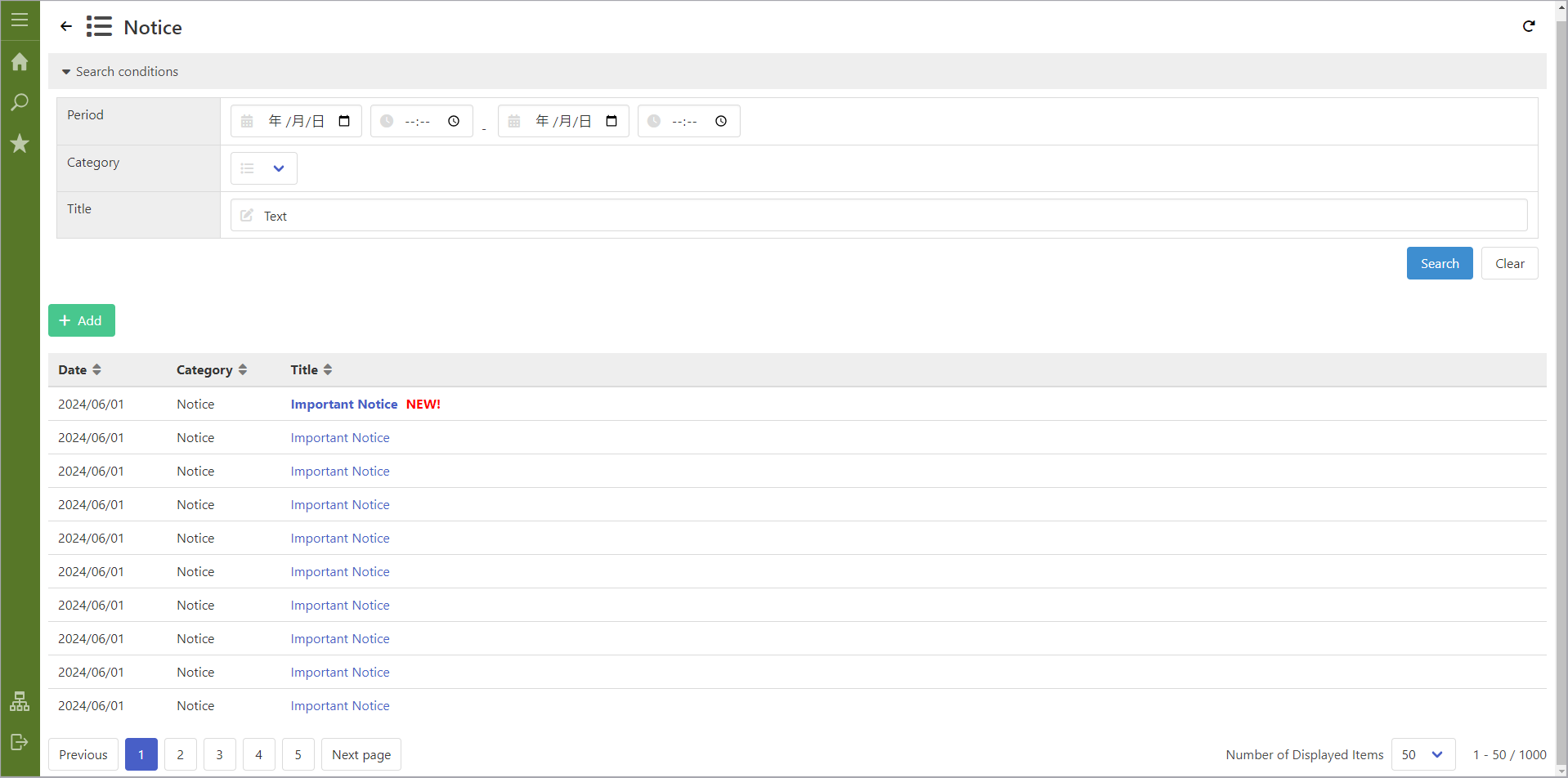Sort table by Category column
The height and width of the screenshot is (778, 1568).
[x=212, y=369]
